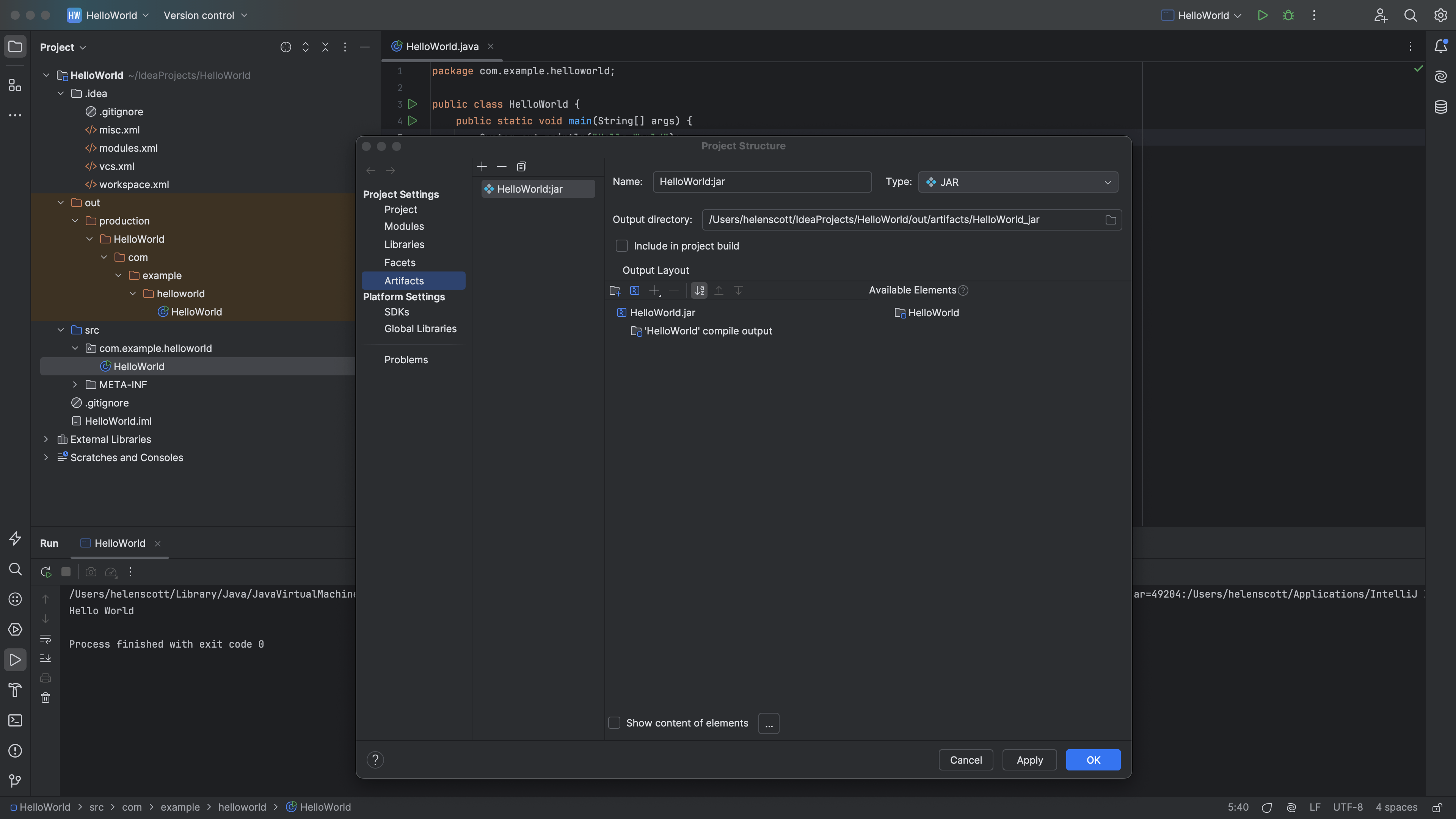
Task: Open Search Everywhere with magnifier icon
Action: coord(1411,15)
